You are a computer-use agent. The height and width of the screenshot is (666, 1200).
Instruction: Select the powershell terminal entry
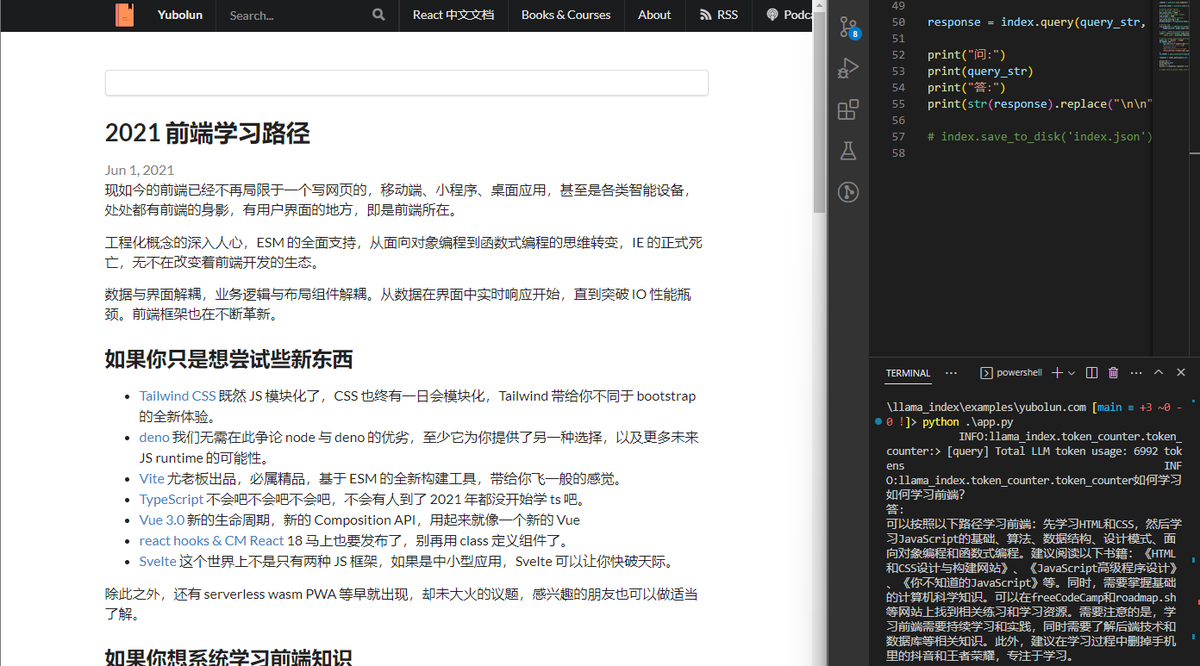pyautogui.click(x=1011, y=373)
